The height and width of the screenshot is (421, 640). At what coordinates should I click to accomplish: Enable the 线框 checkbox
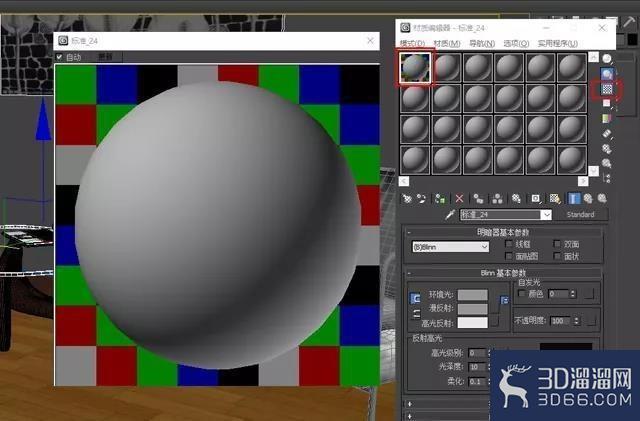coord(509,244)
